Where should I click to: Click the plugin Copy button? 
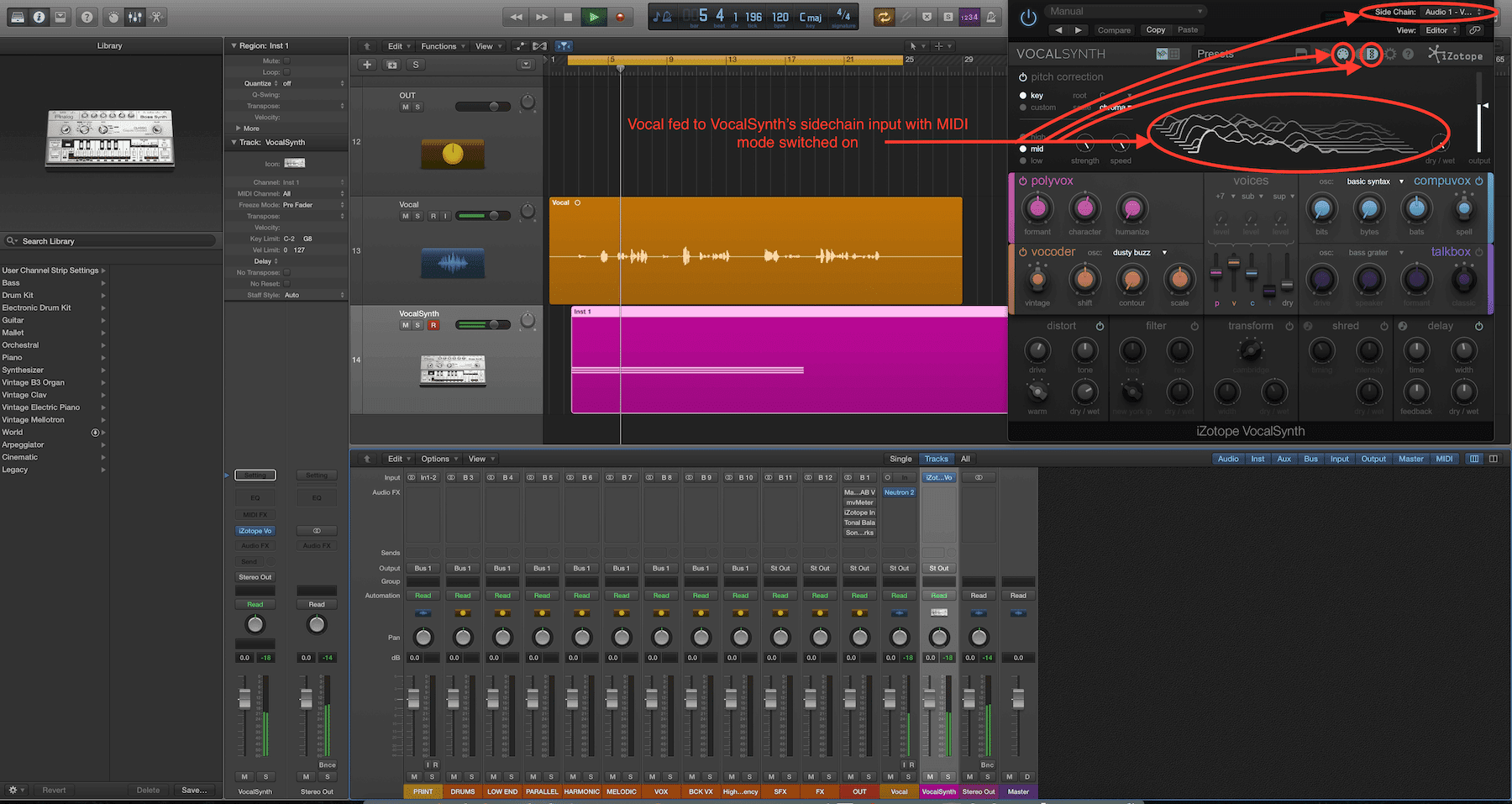coord(1156,30)
